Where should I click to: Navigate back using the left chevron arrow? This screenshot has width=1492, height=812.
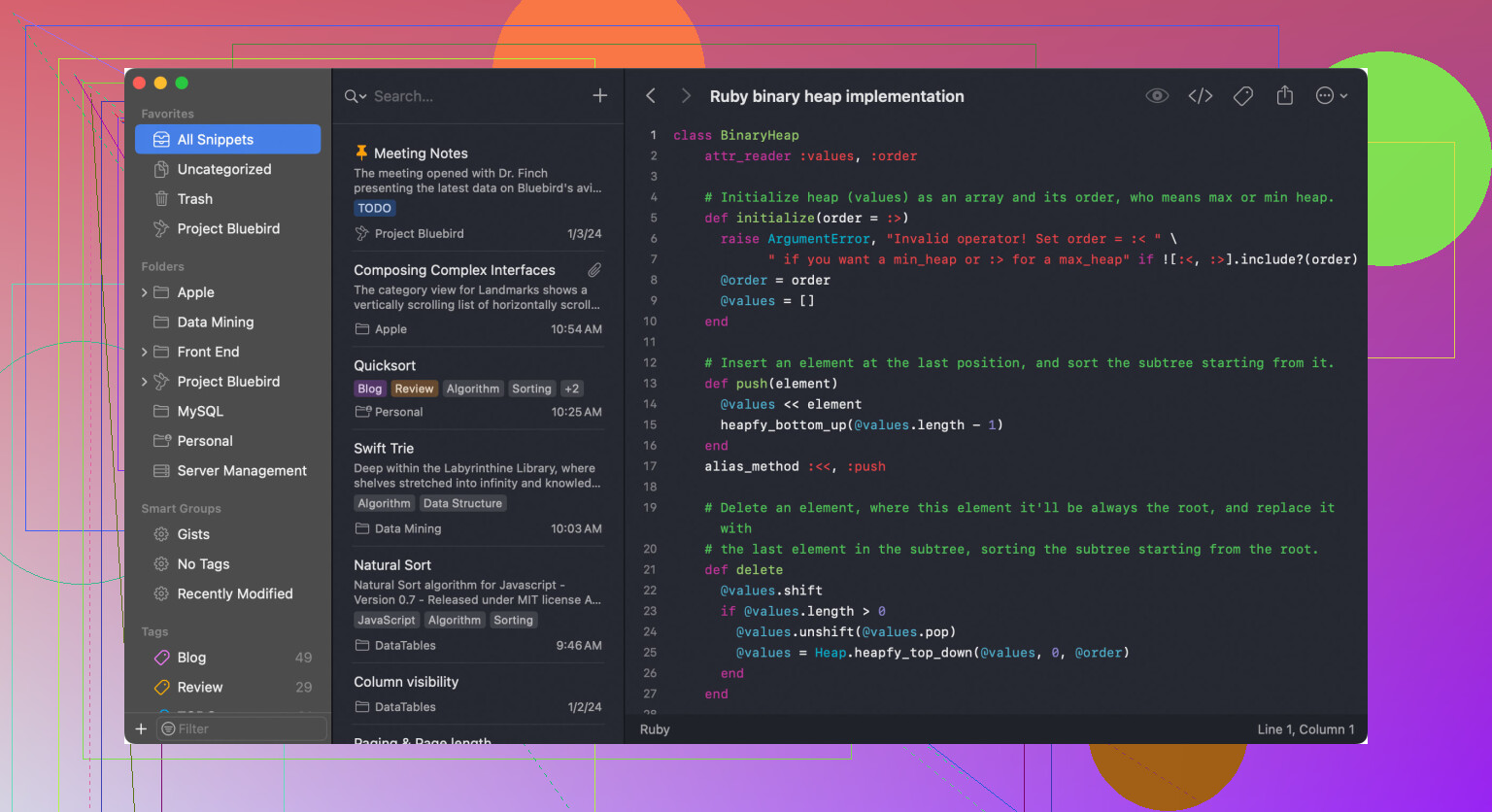click(x=651, y=95)
